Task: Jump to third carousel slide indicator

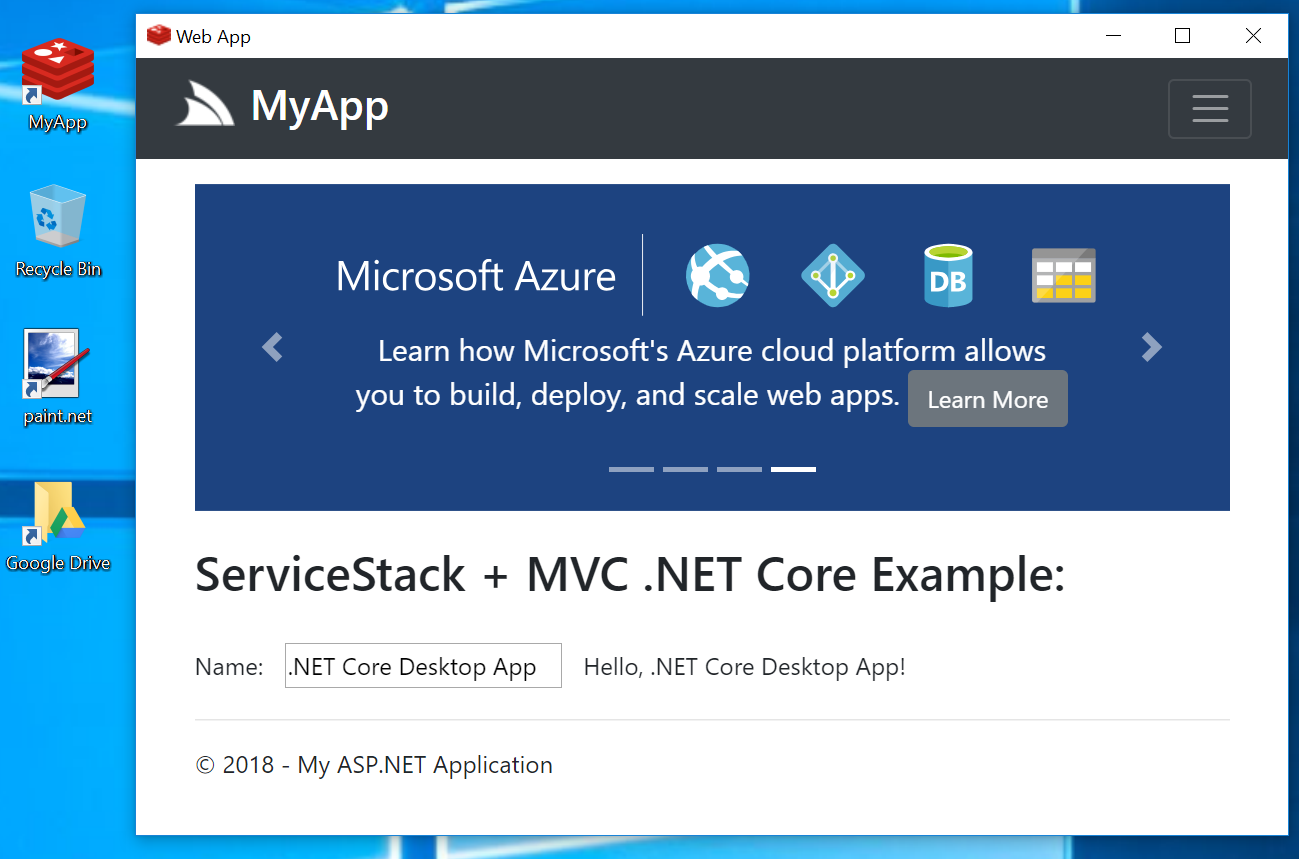Action: pyautogui.click(x=739, y=469)
